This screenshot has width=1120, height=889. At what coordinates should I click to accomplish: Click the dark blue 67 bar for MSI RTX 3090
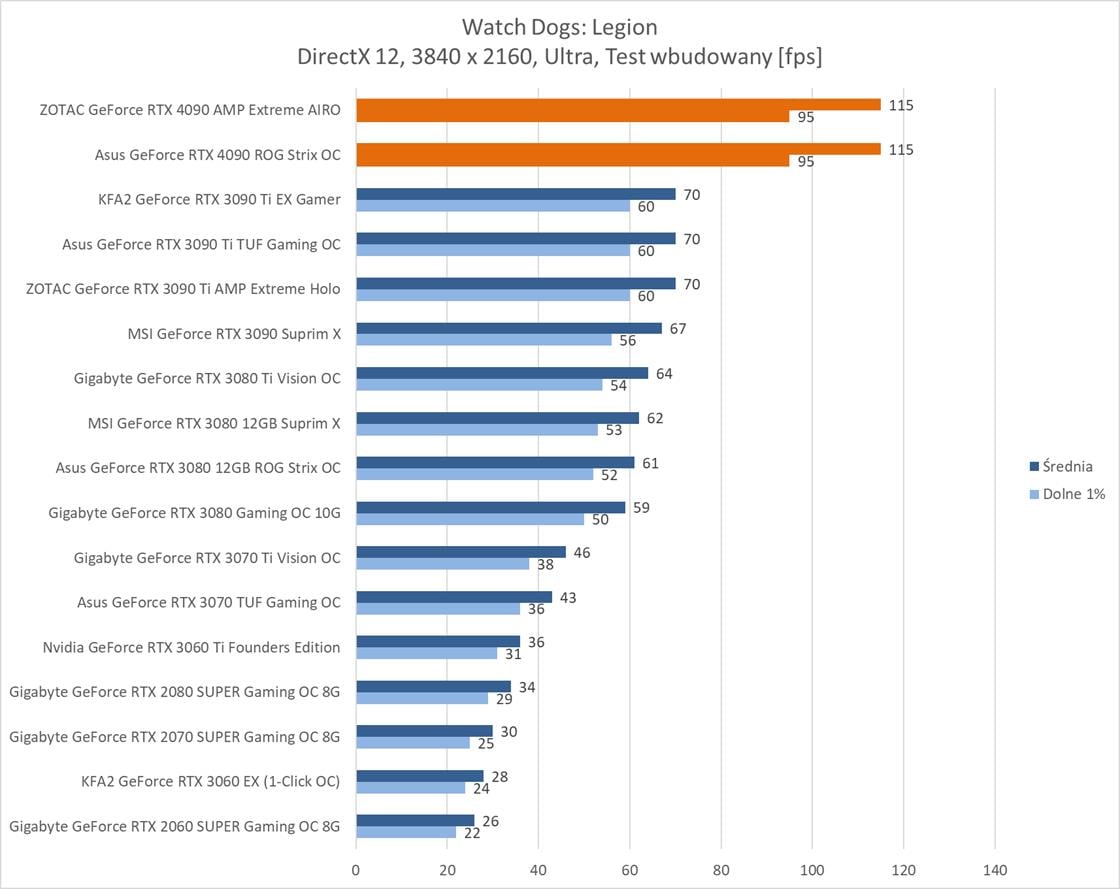click(x=509, y=328)
